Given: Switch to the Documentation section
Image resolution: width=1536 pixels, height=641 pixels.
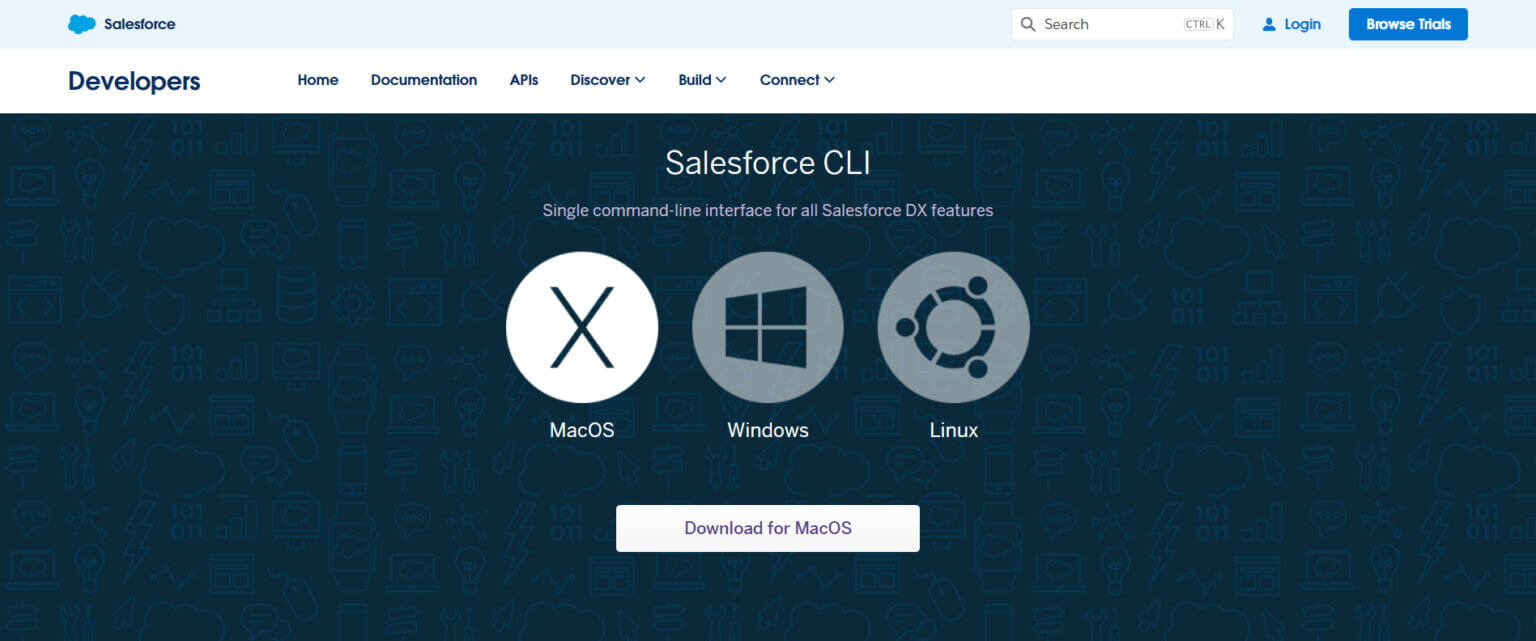Looking at the screenshot, I should coord(424,80).
